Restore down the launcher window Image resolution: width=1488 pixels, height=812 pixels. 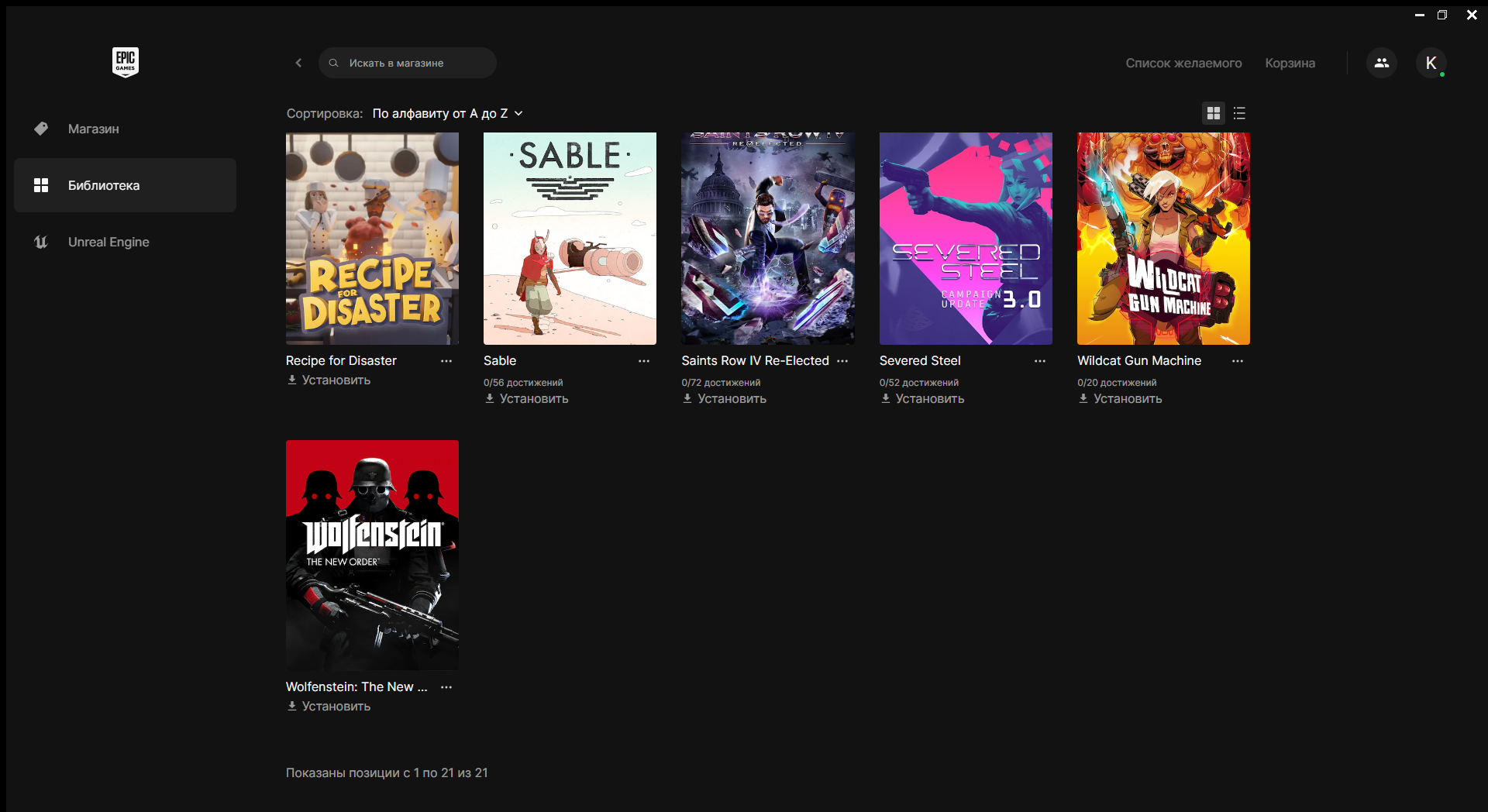tap(1442, 15)
